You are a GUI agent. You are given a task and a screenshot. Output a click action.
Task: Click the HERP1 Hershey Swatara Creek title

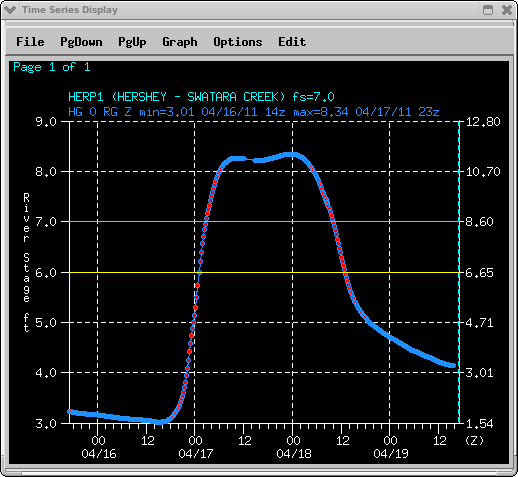click(x=201, y=97)
